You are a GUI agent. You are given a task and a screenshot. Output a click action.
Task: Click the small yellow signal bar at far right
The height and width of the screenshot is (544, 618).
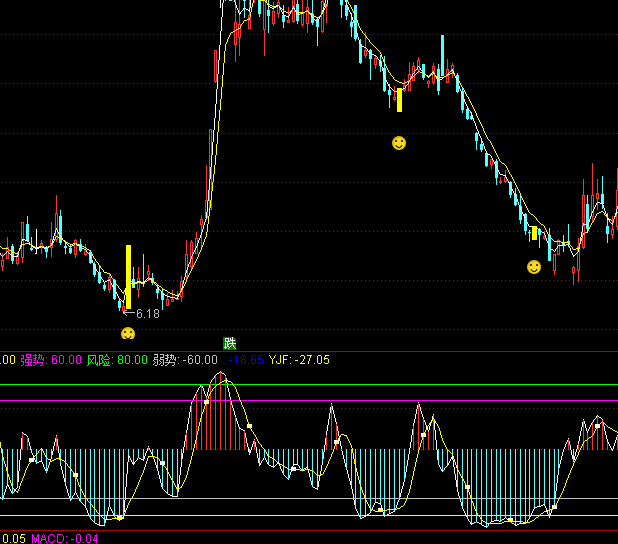pos(535,233)
